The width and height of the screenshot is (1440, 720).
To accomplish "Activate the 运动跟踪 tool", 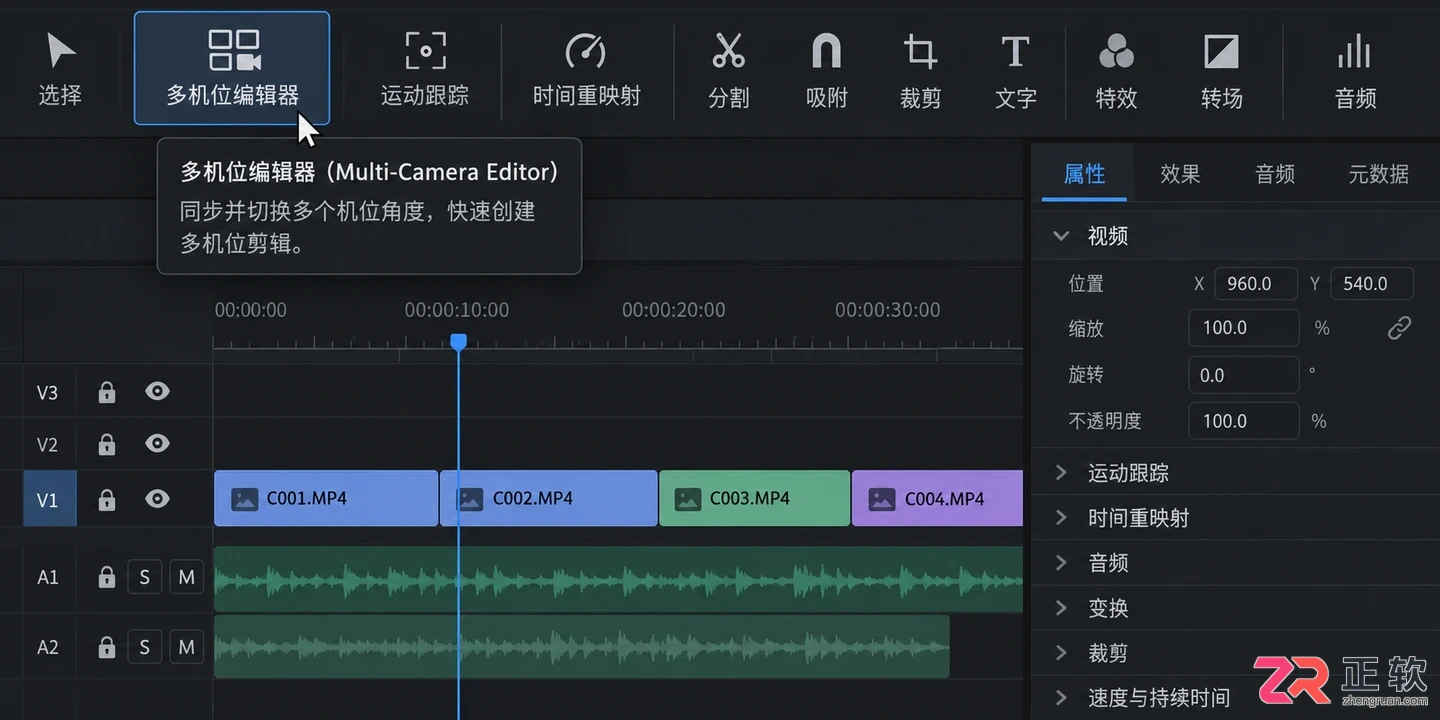I will [x=425, y=68].
